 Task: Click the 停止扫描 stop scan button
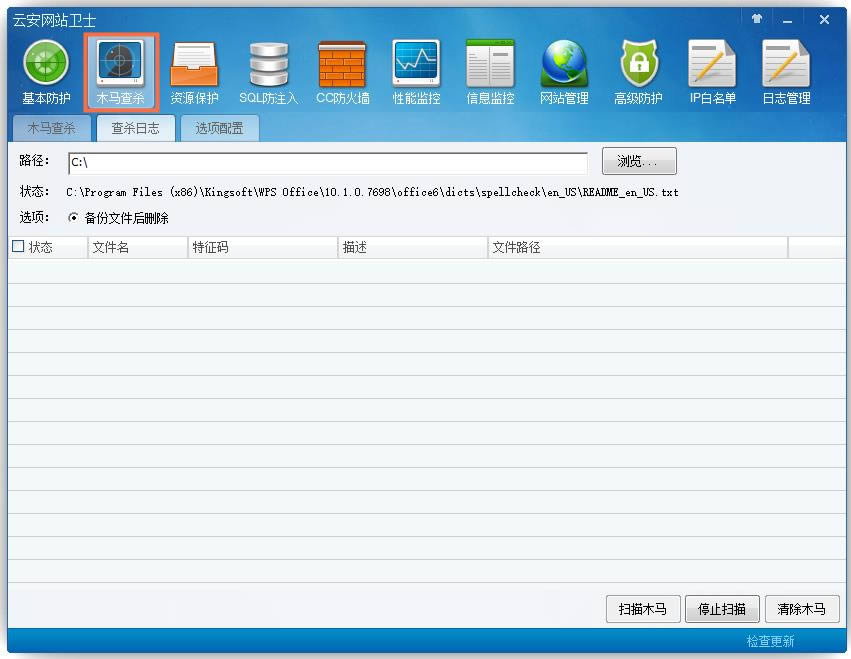click(722, 609)
